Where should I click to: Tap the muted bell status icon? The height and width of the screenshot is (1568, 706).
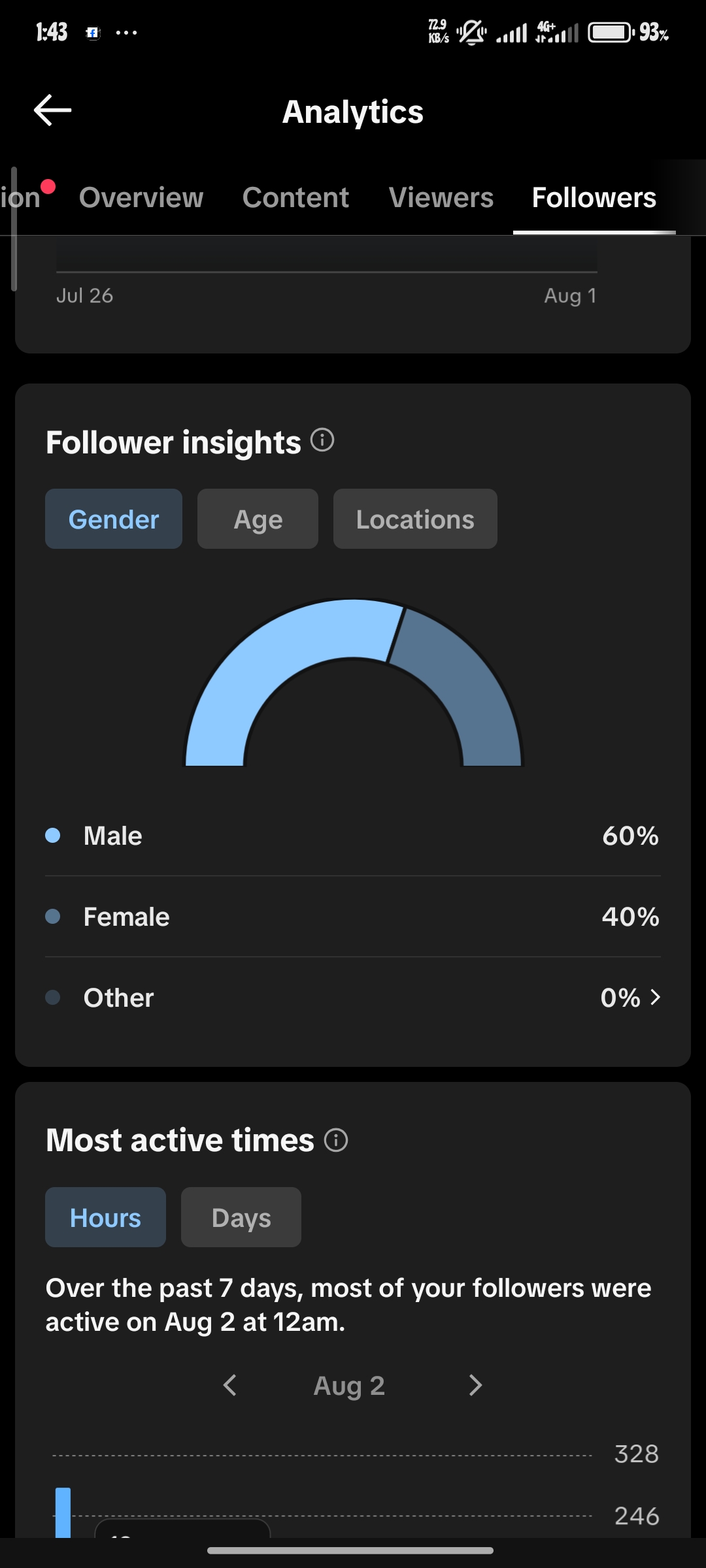[471, 32]
